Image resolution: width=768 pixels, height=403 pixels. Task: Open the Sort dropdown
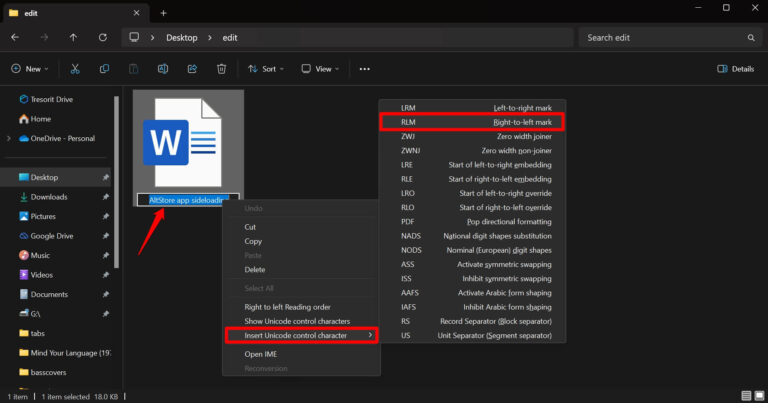click(268, 69)
